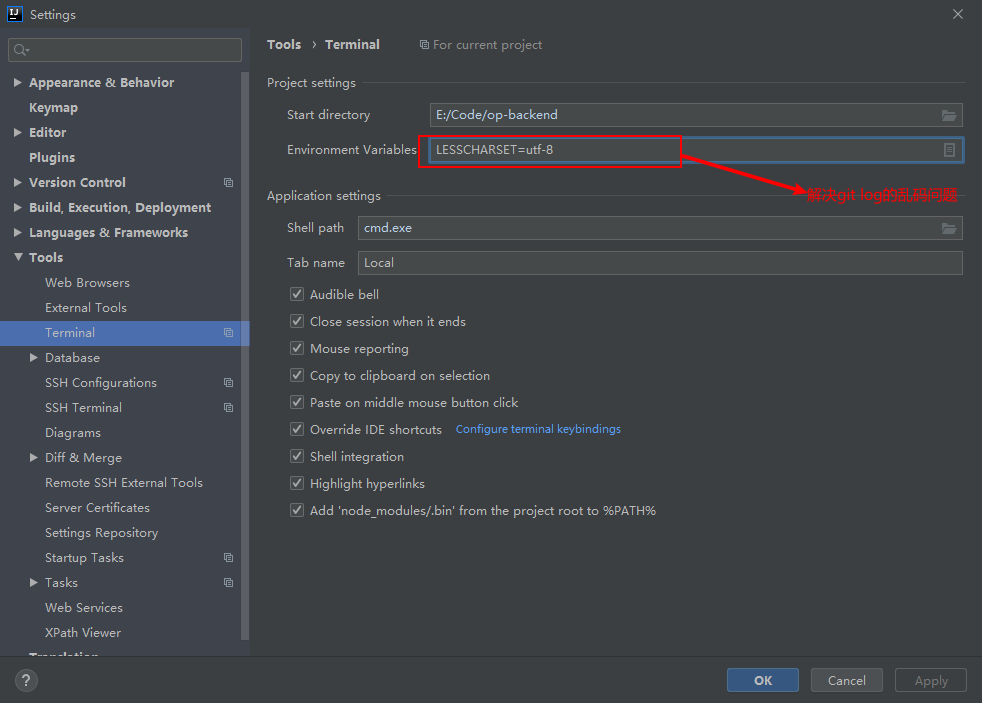Select SSH Terminal entry
Image resolution: width=982 pixels, height=703 pixels.
point(83,408)
